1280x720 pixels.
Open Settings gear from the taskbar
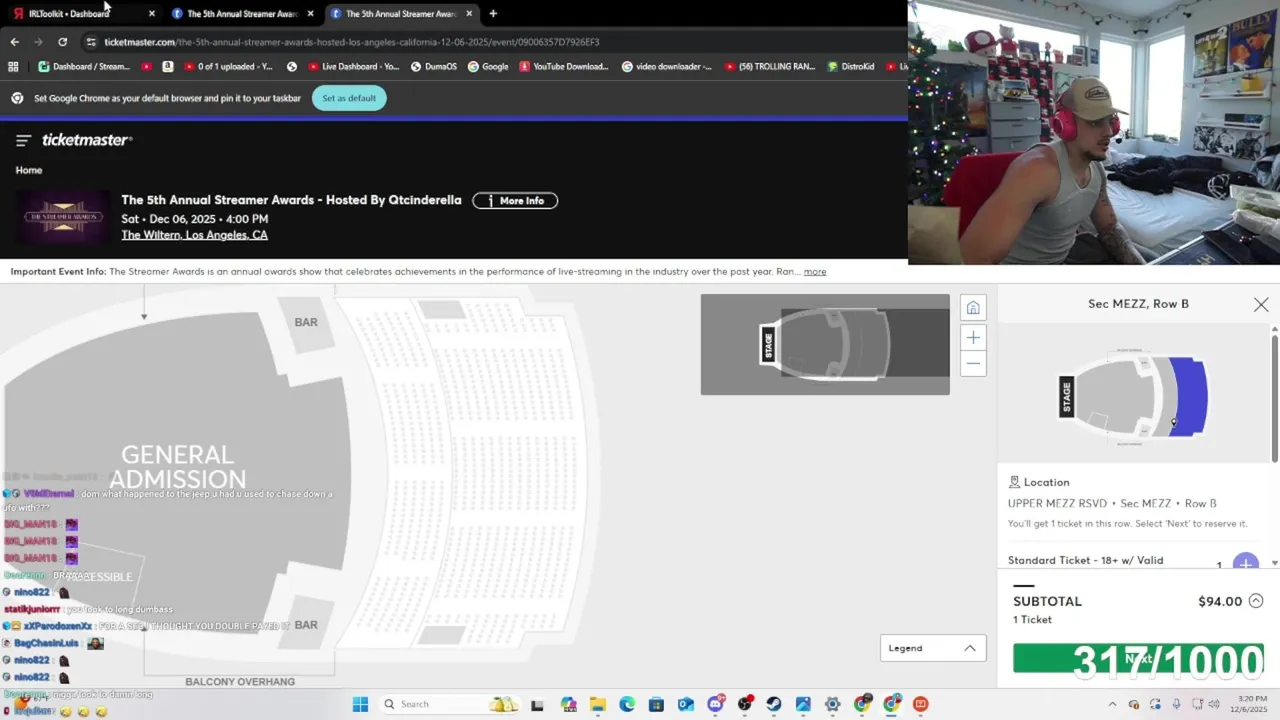(x=833, y=704)
